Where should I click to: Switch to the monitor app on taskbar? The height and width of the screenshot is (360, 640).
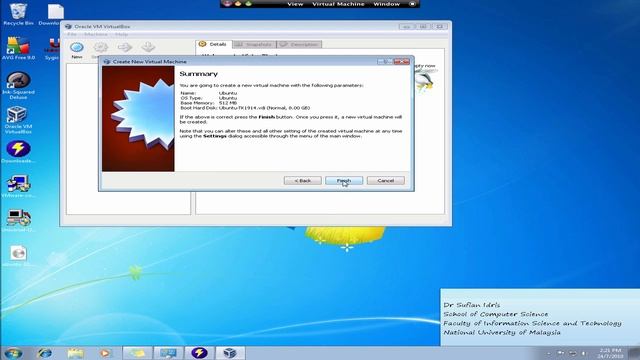click(168, 353)
